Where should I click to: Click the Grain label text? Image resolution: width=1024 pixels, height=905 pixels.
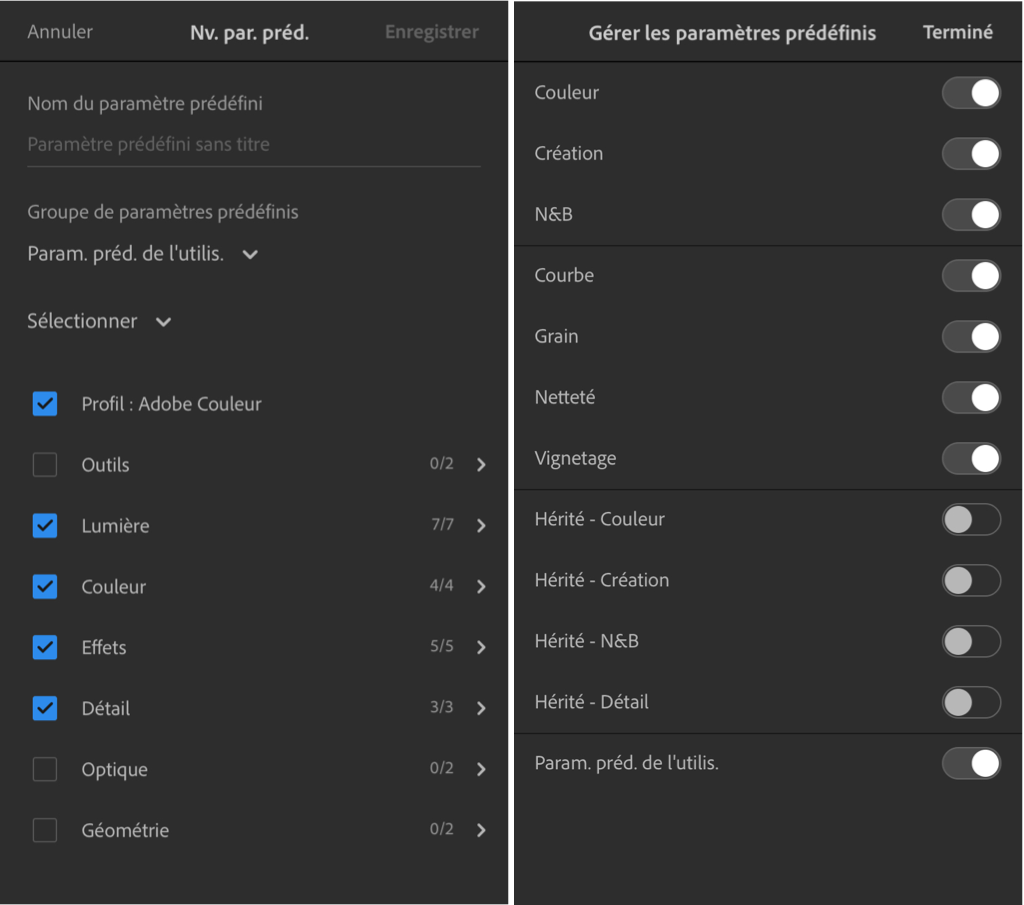[x=556, y=336]
